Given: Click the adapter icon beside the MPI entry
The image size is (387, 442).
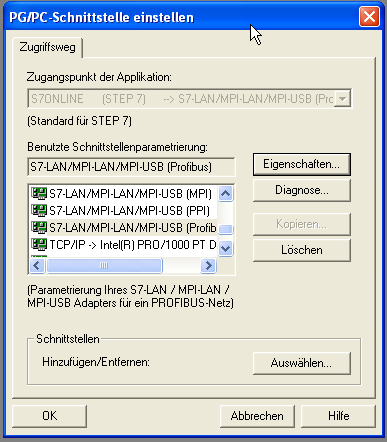Looking at the screenshot, I should coord(39,193).
